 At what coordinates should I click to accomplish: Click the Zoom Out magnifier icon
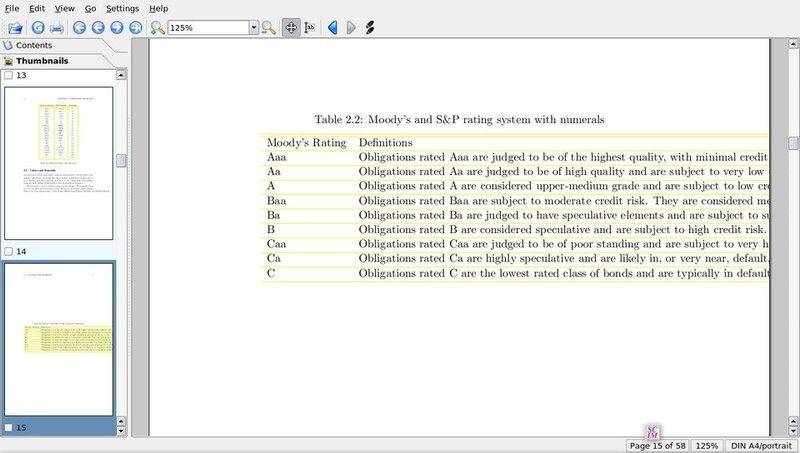pyautogui.click(x=268, y=28)
